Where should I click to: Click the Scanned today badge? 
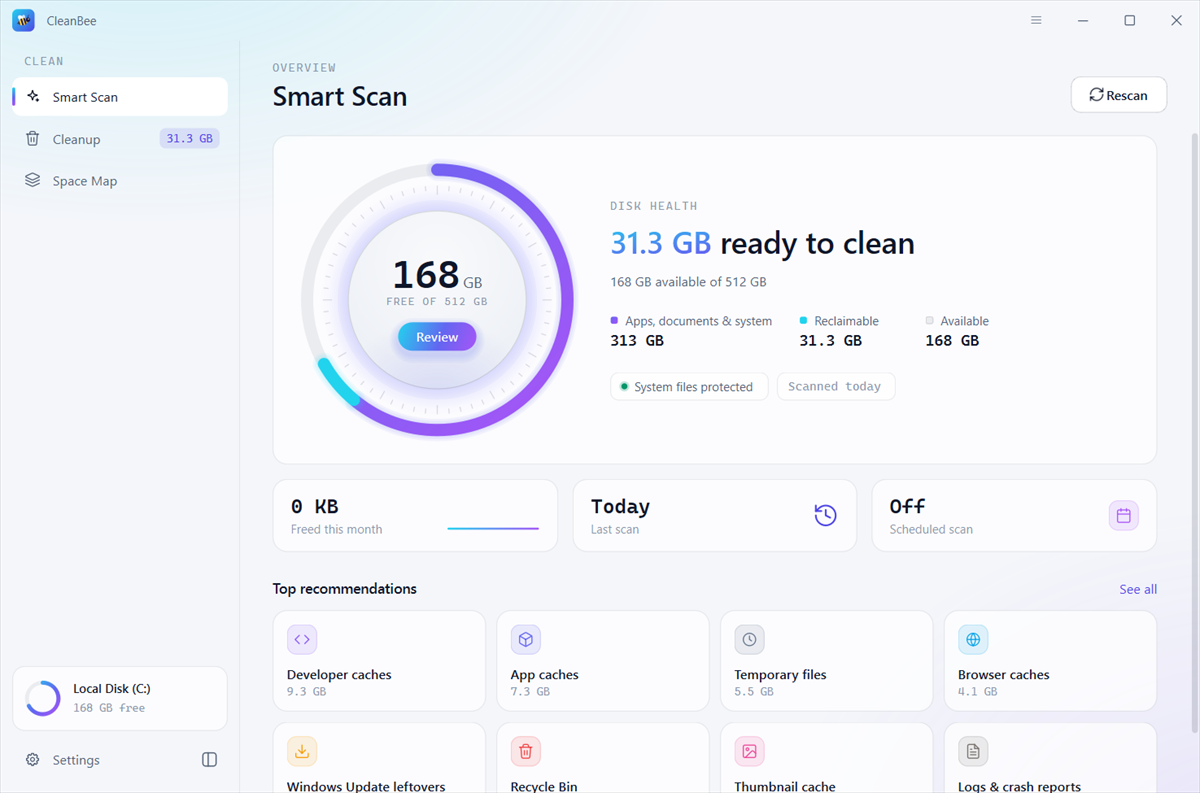[836, 387]
